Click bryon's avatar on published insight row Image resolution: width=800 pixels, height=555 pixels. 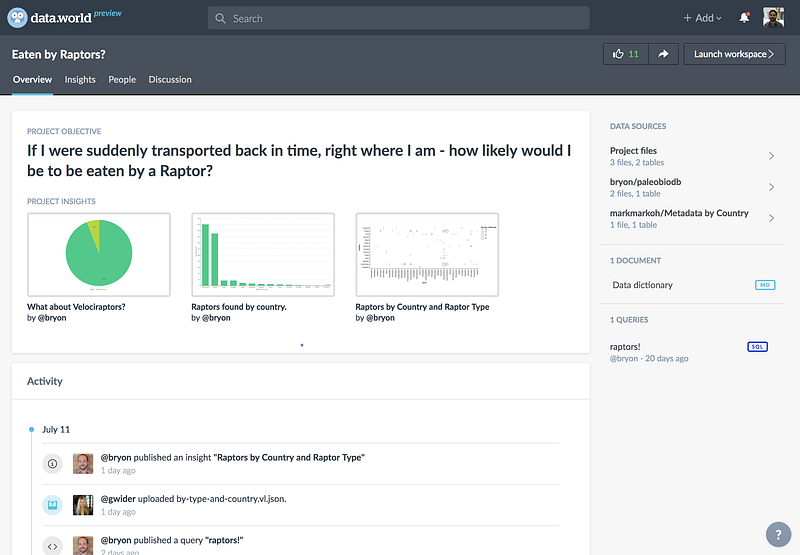83,464
